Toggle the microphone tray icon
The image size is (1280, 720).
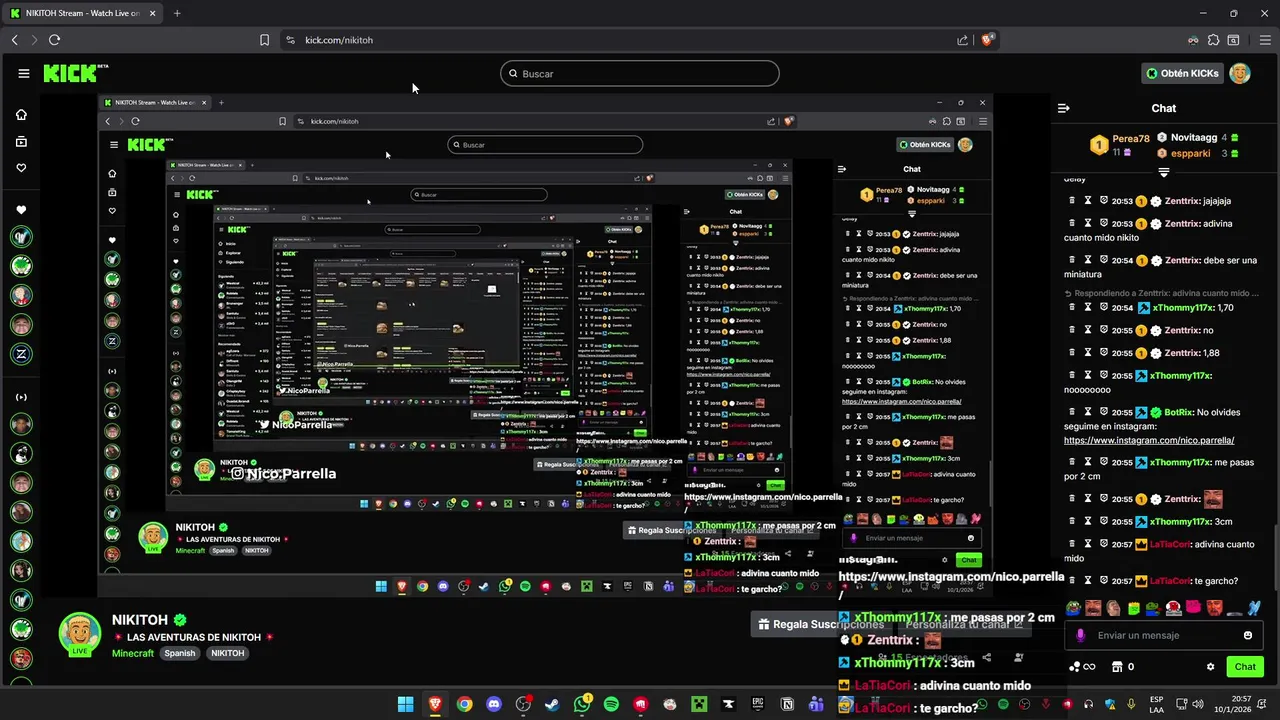pyautogui.click(x=1131, y=704)
